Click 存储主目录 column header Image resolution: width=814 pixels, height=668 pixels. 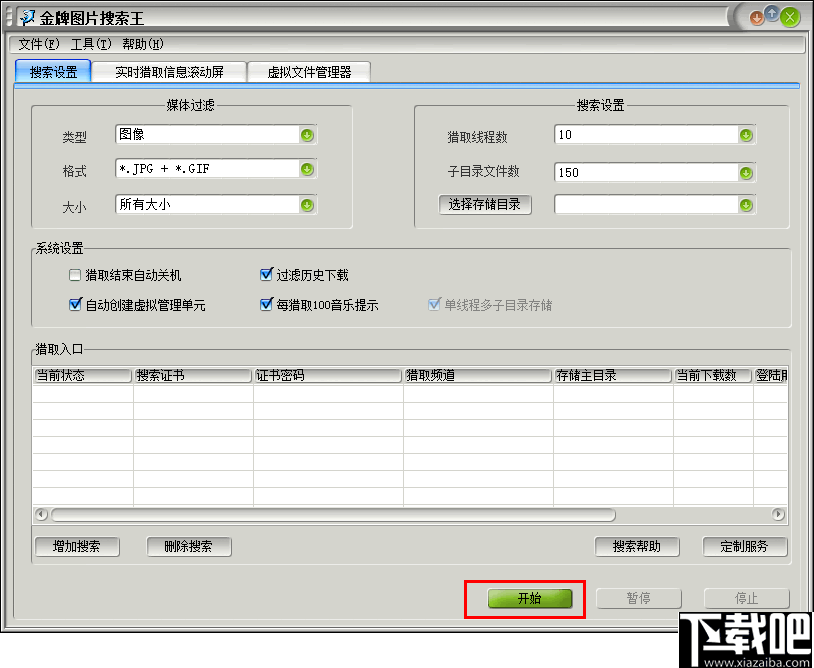(x=613, y=376)
